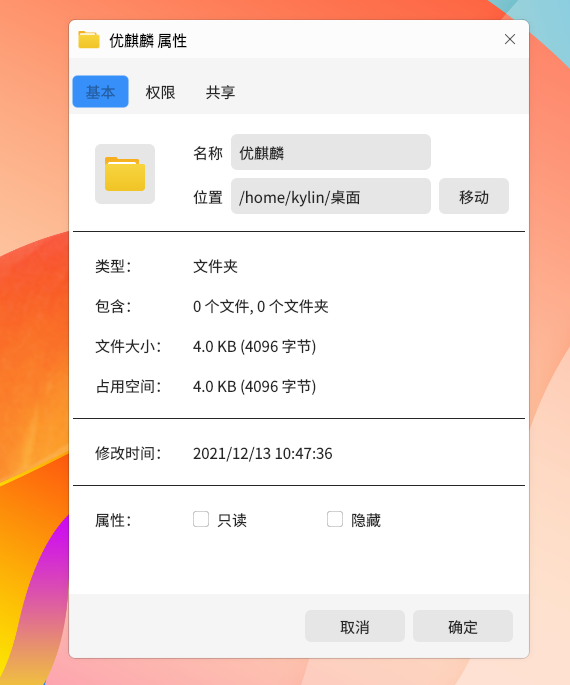Close the 优麒麟 属性 dialog

coord(510,39)
